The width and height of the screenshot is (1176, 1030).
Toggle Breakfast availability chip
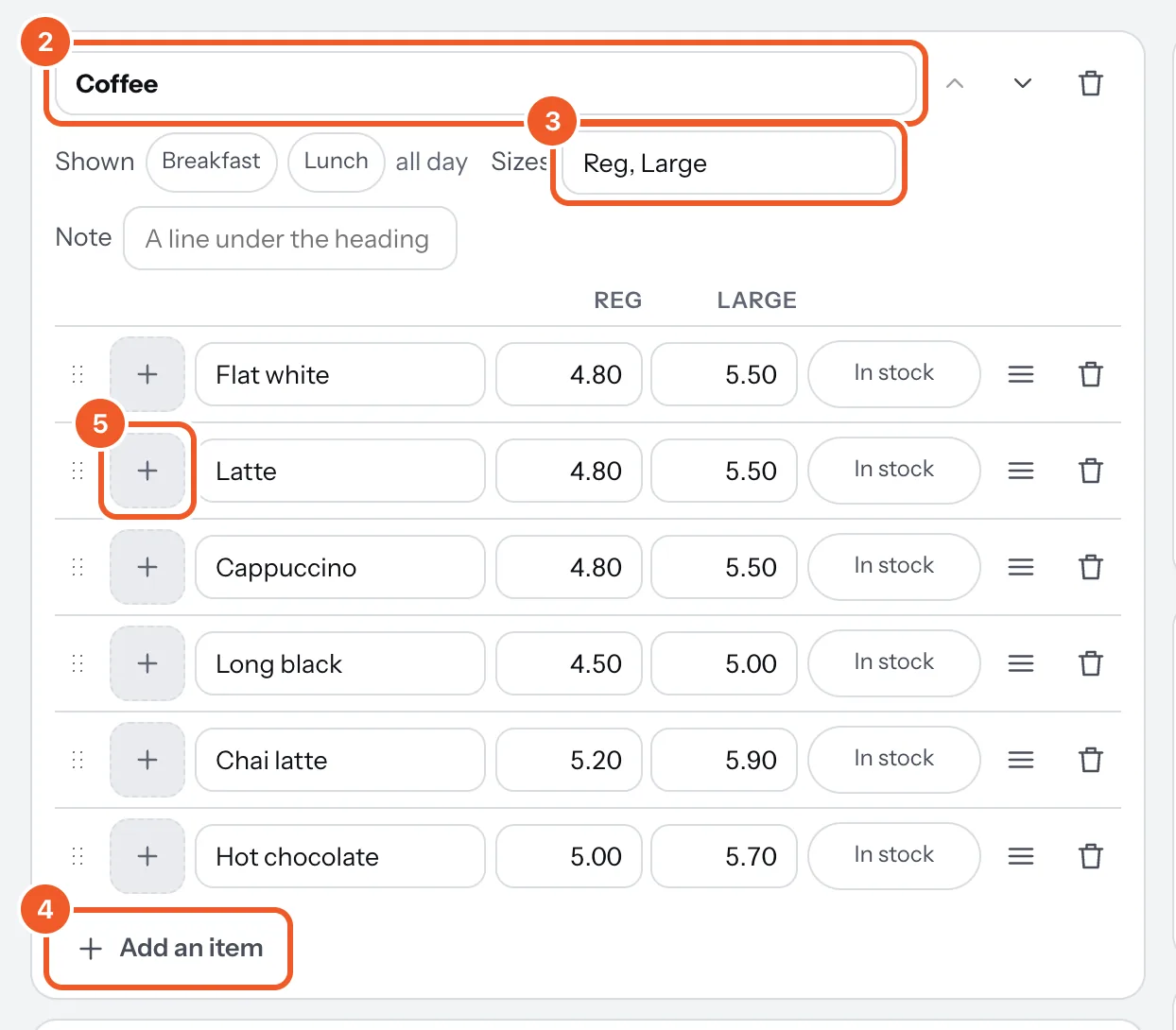(211, 162)
